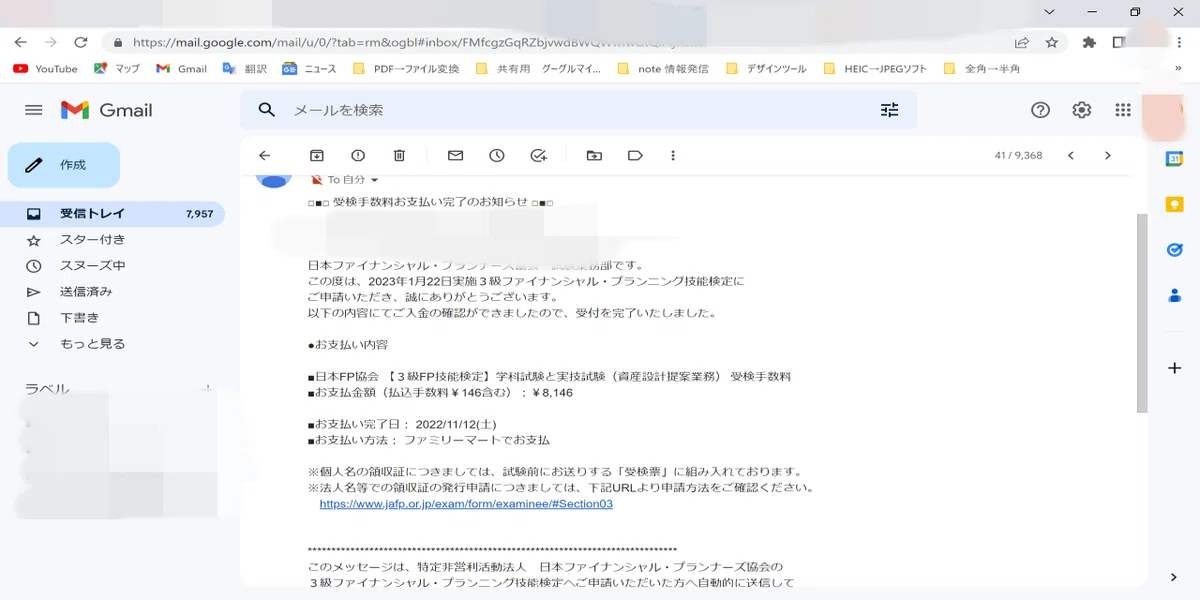
Task: Open the 共有用 グーグルマイ bookmark folder
Action: (x=538, y=69)
